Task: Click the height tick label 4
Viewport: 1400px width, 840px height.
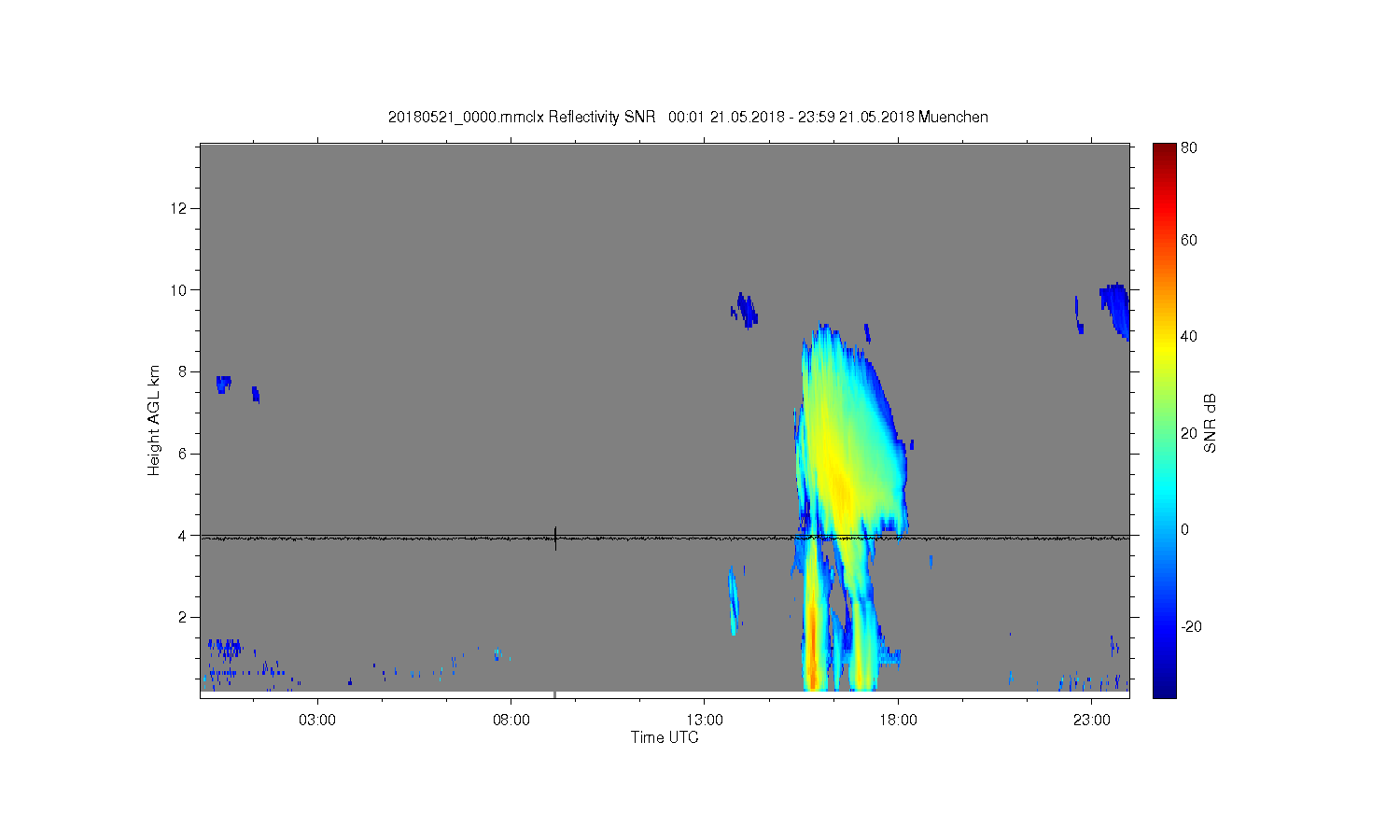Action: click(184, 536)
